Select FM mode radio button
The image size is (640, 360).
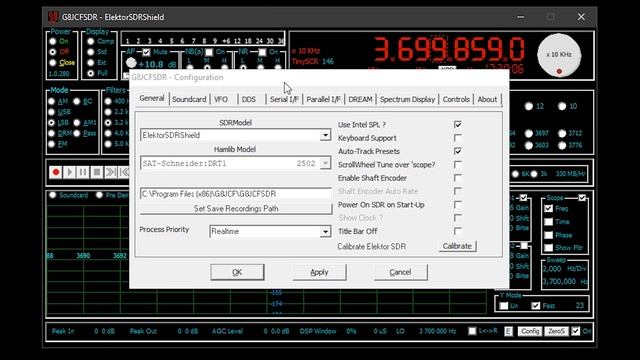51,144
